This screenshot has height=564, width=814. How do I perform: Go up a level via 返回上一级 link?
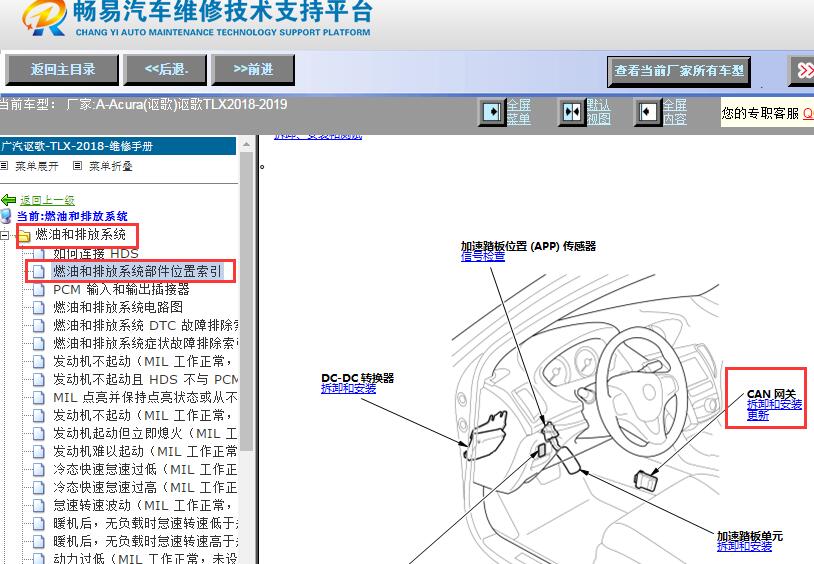tap(47, 200)
